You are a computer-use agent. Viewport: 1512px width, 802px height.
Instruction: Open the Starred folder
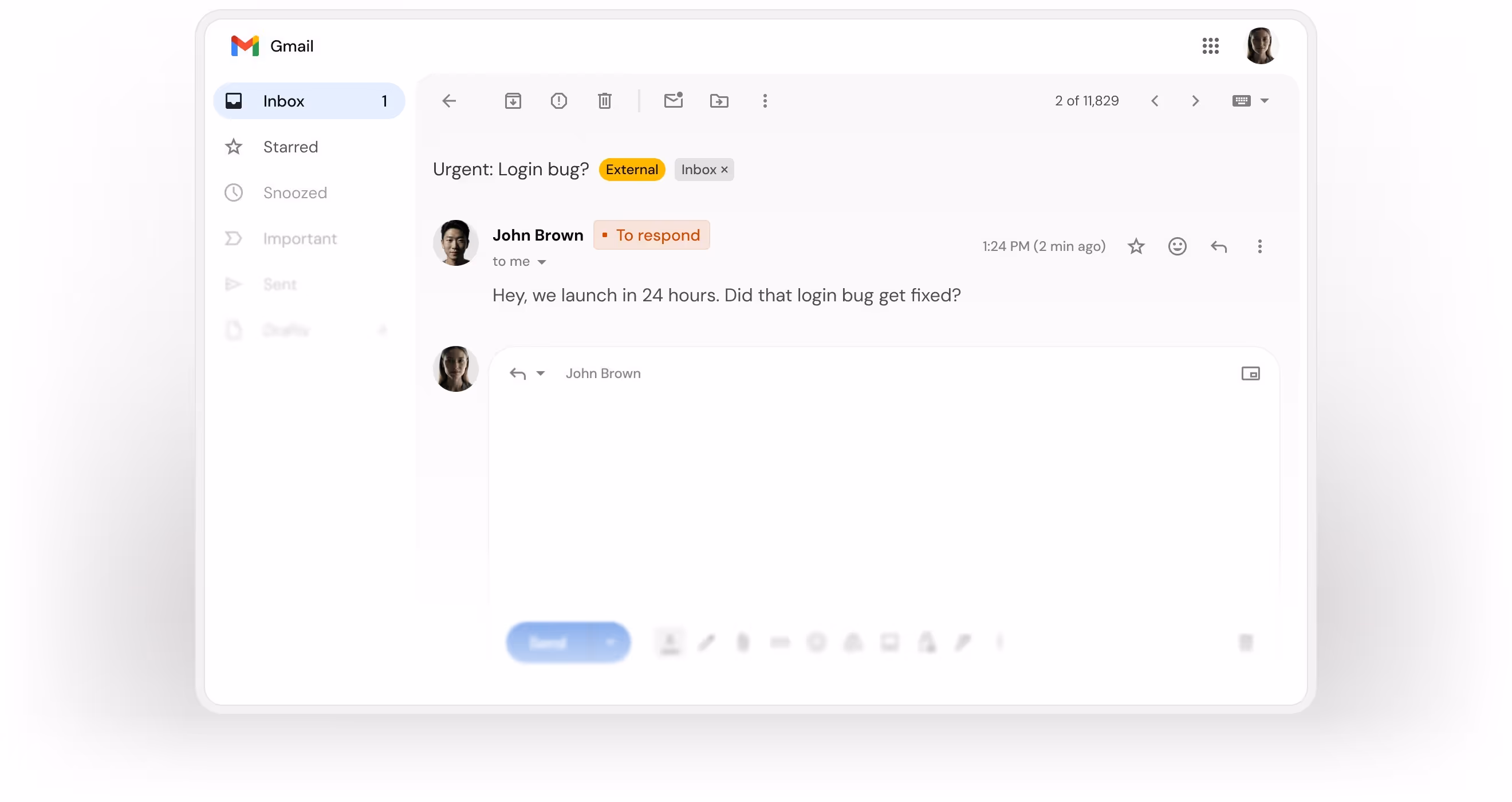pos(290,147)
